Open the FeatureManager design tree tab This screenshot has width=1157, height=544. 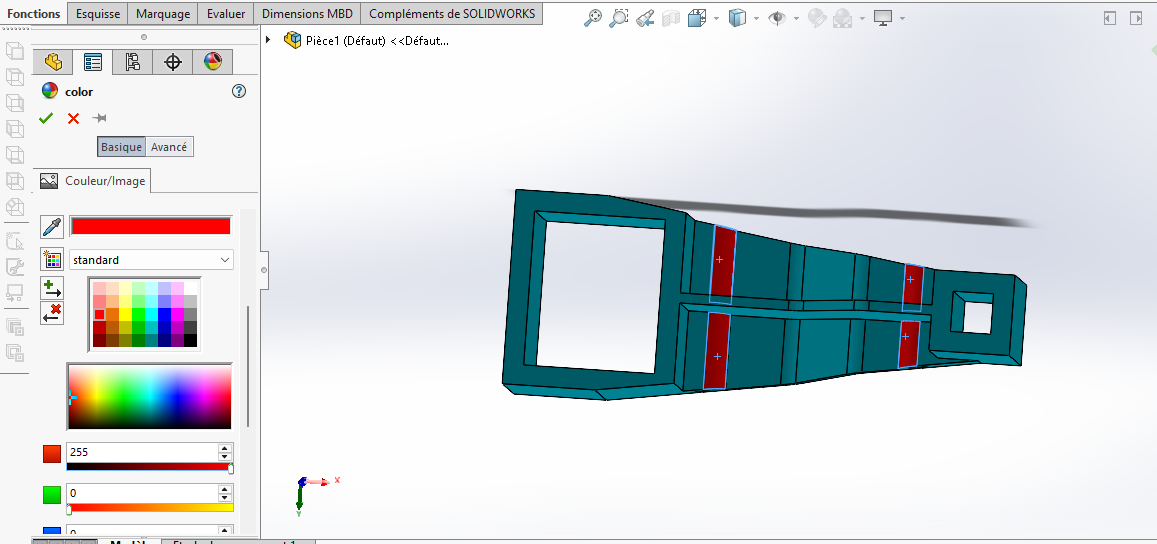(x=53, y=62)
